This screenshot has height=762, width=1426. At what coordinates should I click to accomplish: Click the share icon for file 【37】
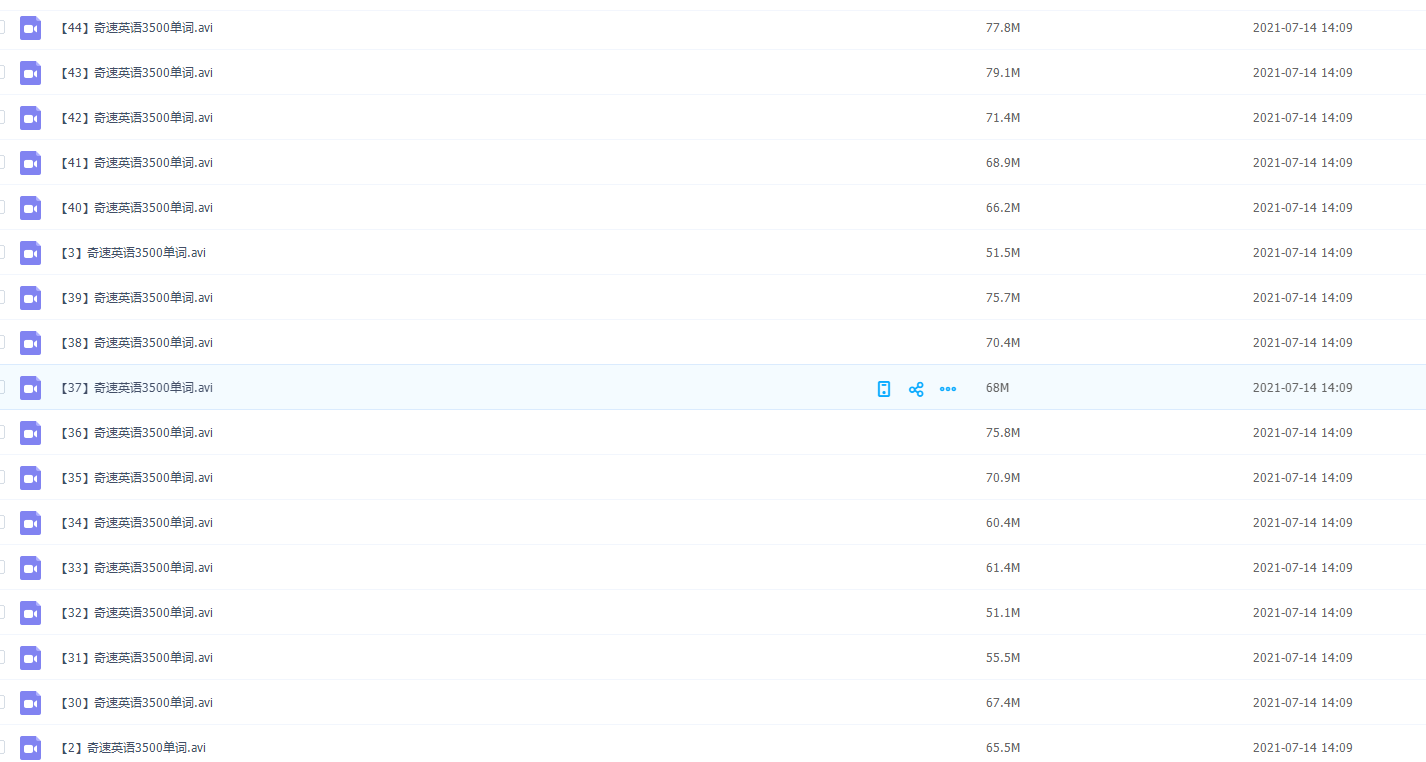(x=916, y=389)
